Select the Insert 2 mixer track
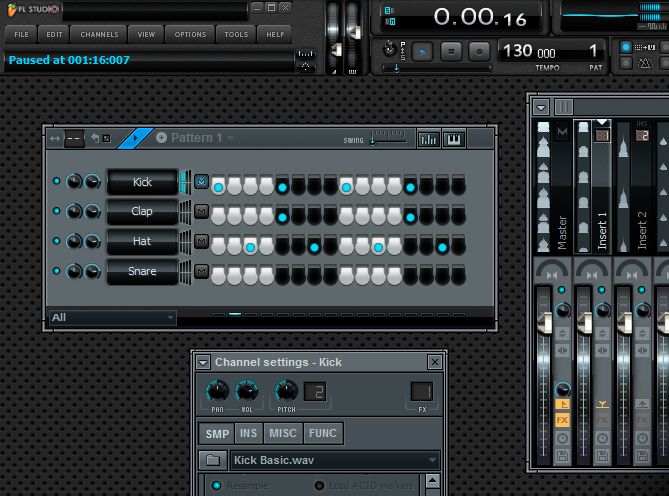The width and height of the screenshot is (669, 496). (x=642, y=230)
